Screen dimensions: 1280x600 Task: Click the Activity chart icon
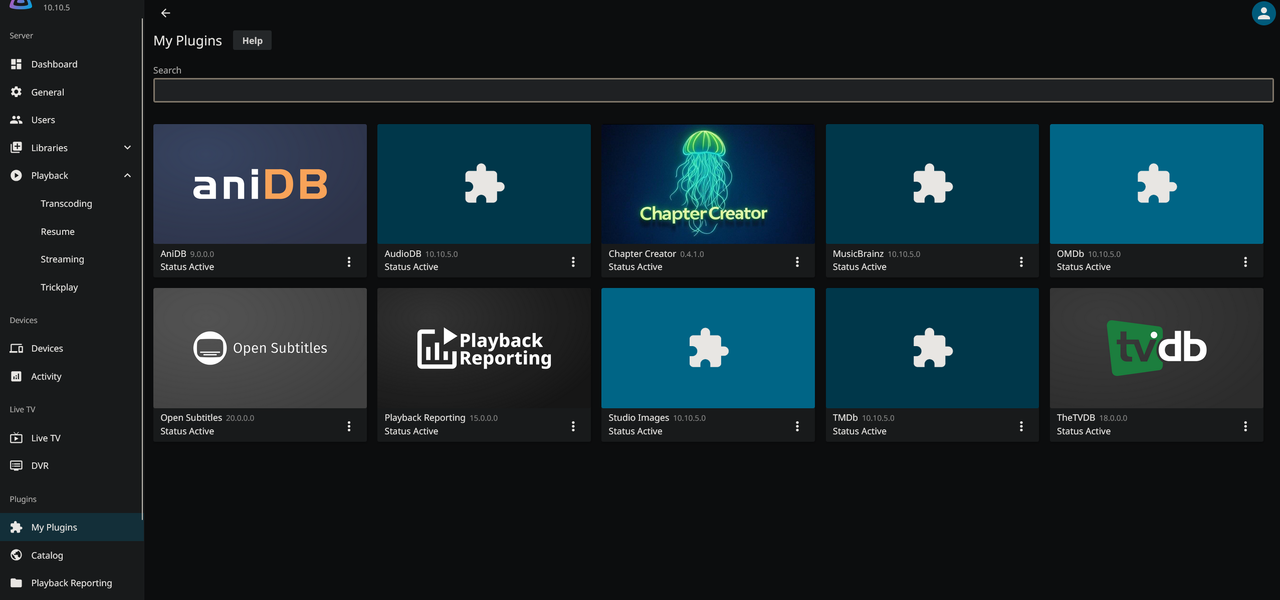(x=16, y=377)
